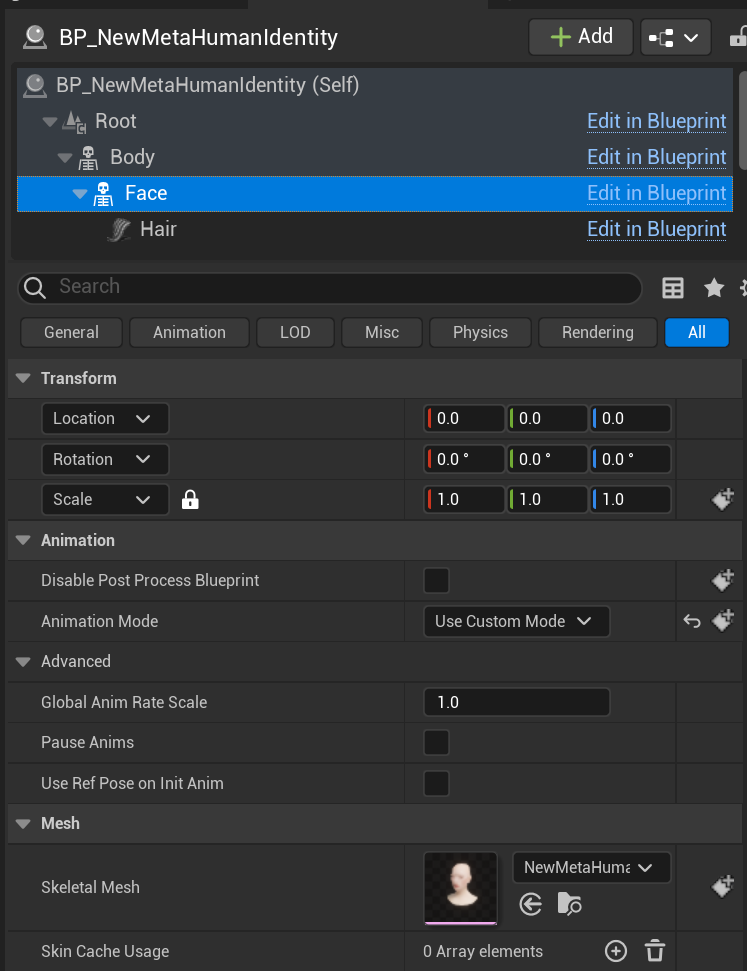Click Edit in Blueprint for Body

[x=657, y=157]
